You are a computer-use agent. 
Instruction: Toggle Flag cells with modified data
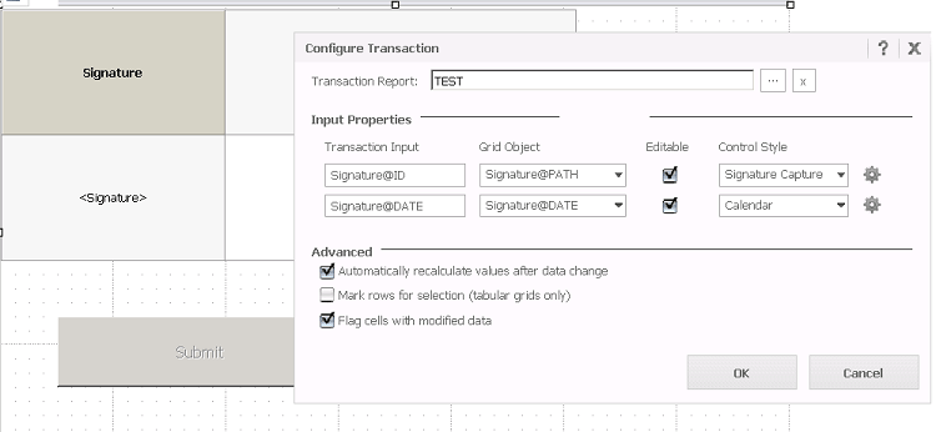(x=326, y=321)
